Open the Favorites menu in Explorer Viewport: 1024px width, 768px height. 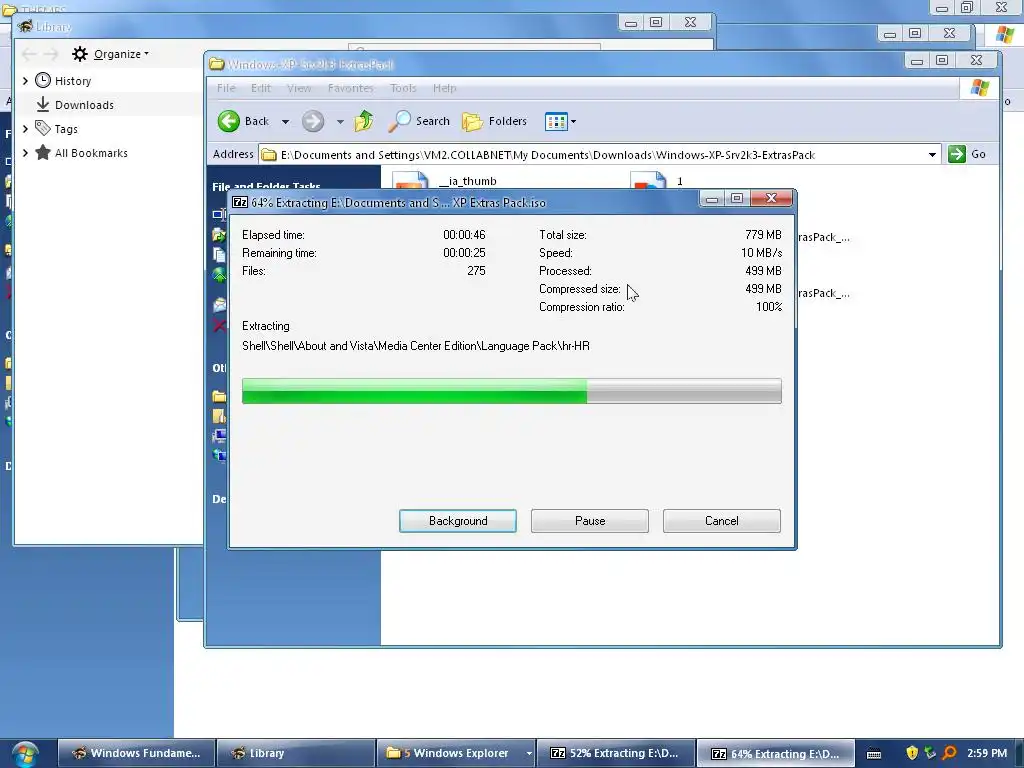351,88
